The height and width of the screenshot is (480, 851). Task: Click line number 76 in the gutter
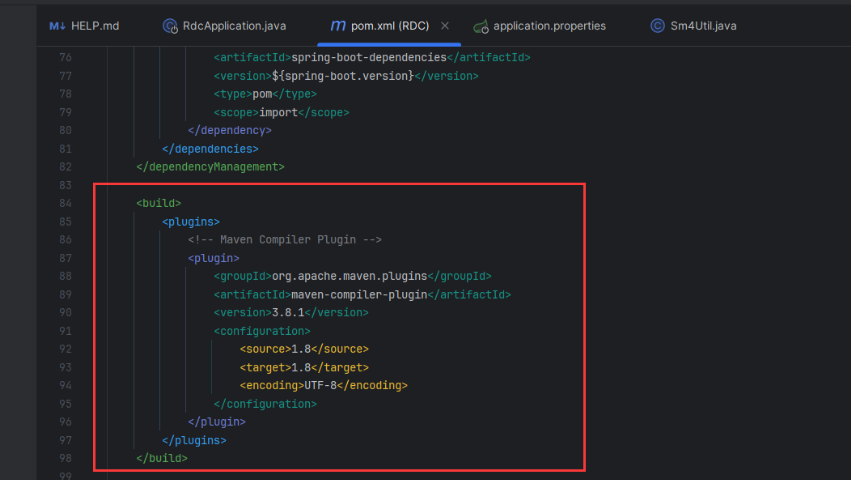pos(66,57)
